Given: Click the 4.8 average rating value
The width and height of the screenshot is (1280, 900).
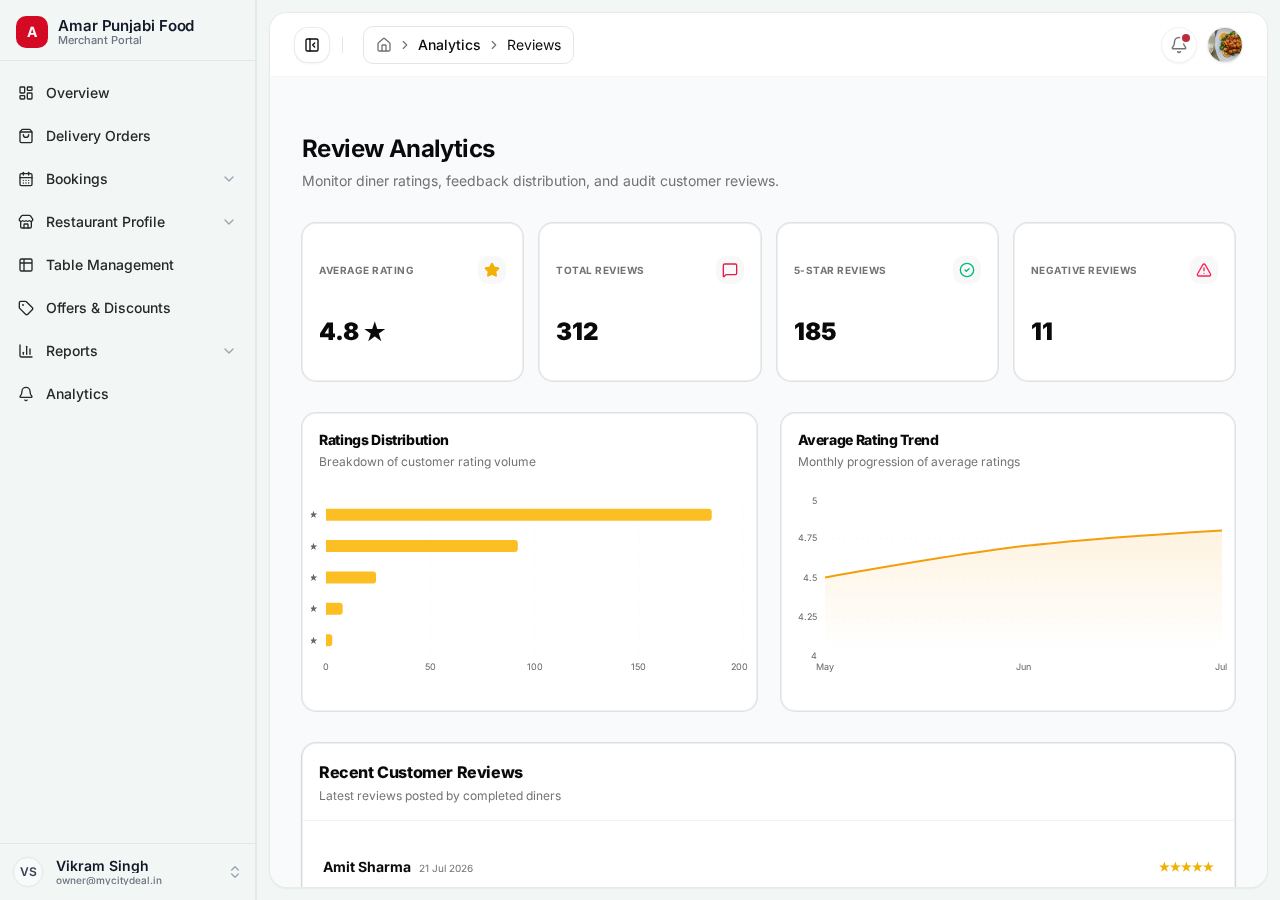Looking at the screenshot, I should [352, 331].
